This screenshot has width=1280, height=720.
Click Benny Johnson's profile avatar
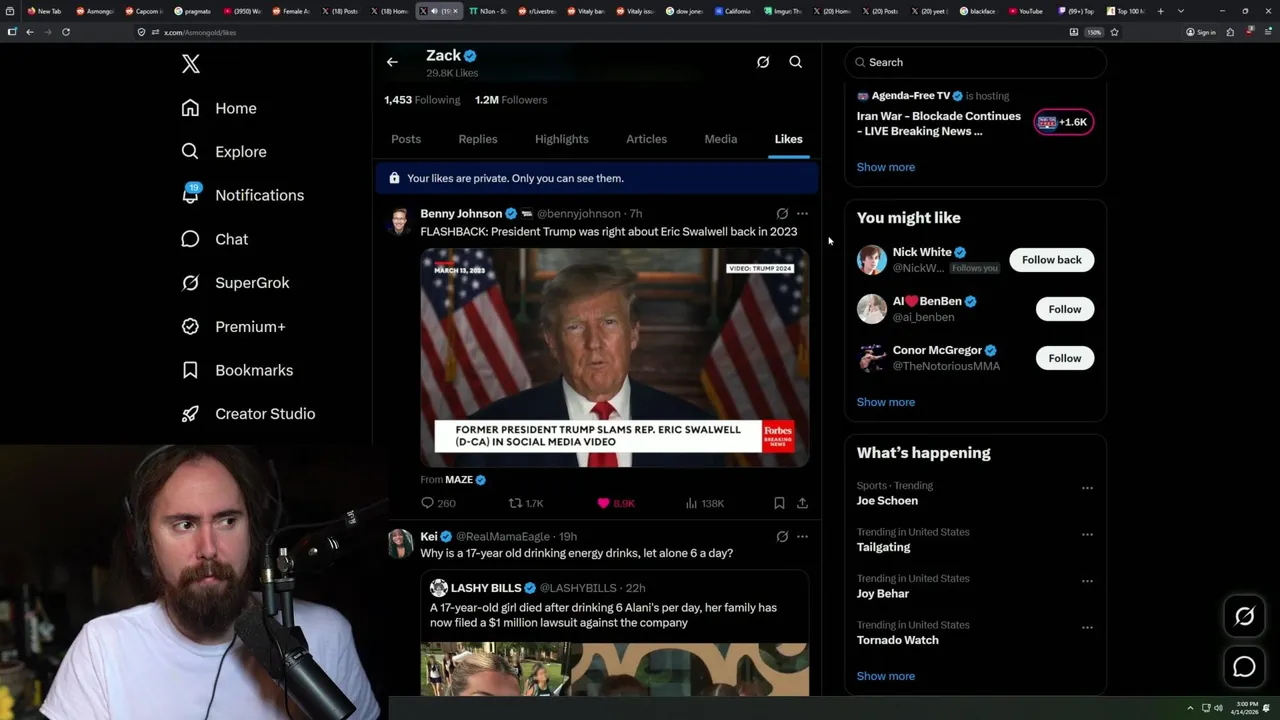(x=400, y=221)
